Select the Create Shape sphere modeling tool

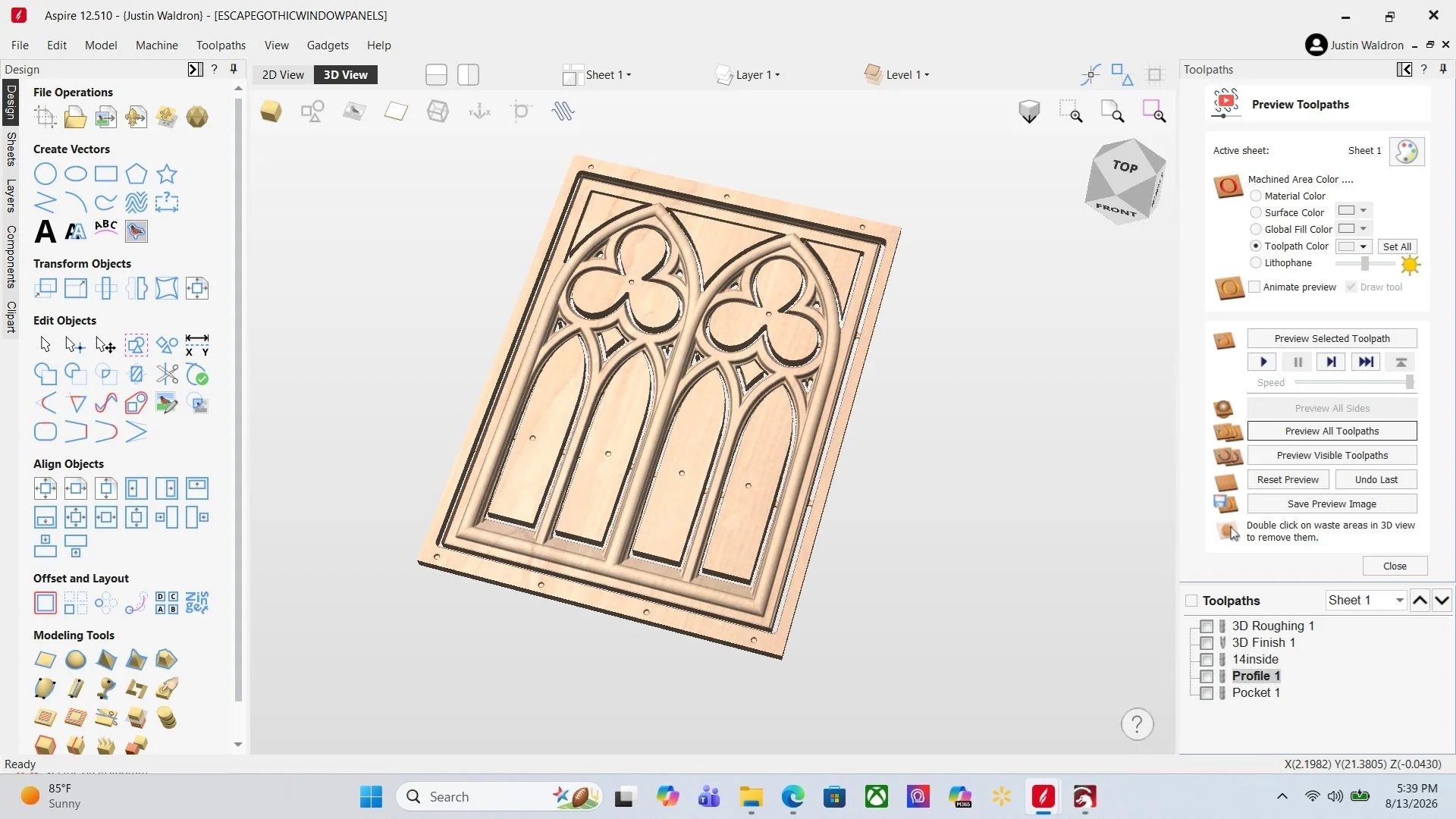75,660
